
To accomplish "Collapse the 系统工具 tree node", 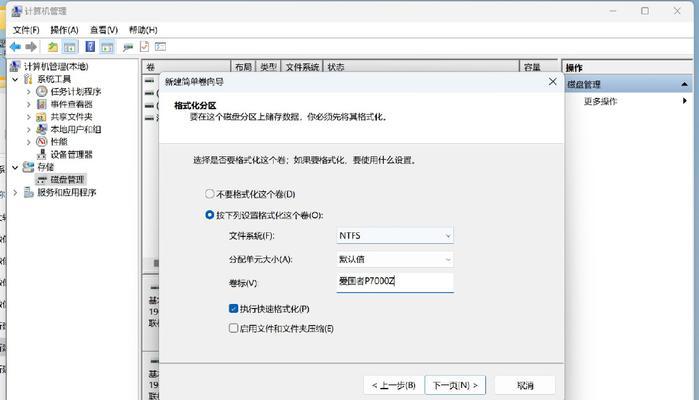I will point(15,79).
